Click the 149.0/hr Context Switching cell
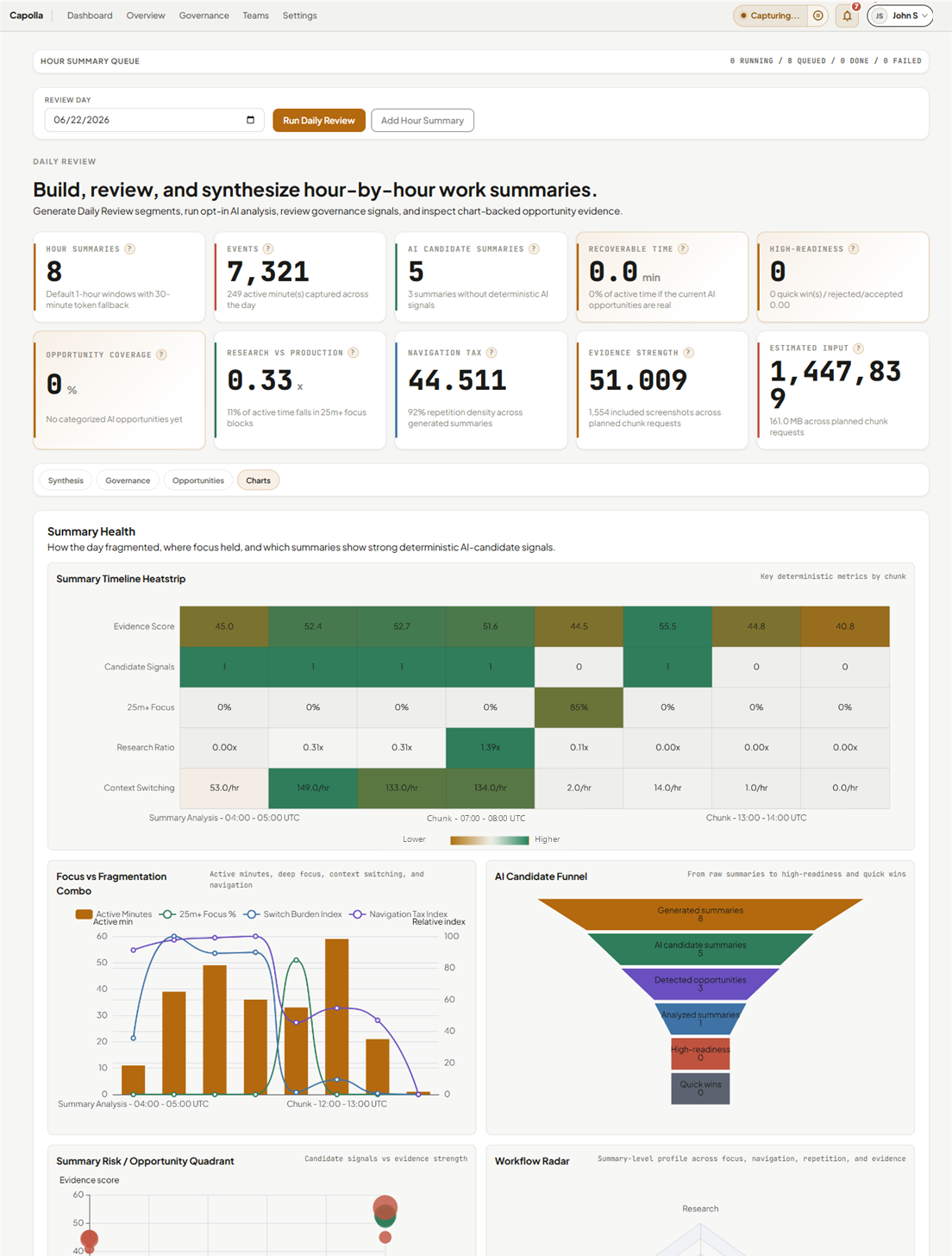 pyautogui.click(x=313, y=788)
